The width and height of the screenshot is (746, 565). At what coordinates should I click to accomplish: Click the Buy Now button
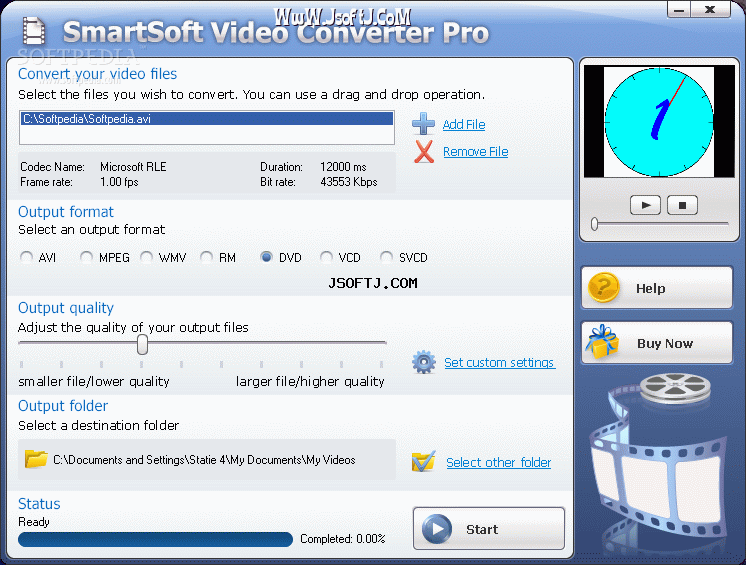click(x=657, y=343)
